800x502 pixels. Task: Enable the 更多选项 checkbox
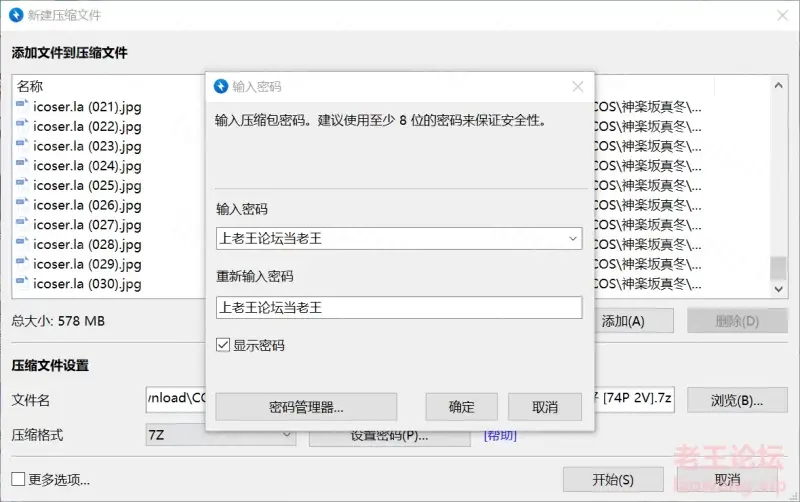(18, 479)
